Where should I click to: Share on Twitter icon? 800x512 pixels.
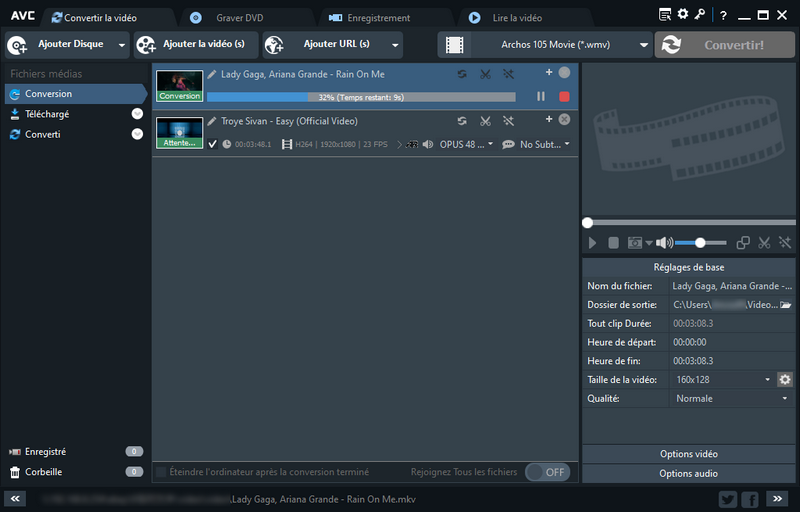[x=728, y=499]
